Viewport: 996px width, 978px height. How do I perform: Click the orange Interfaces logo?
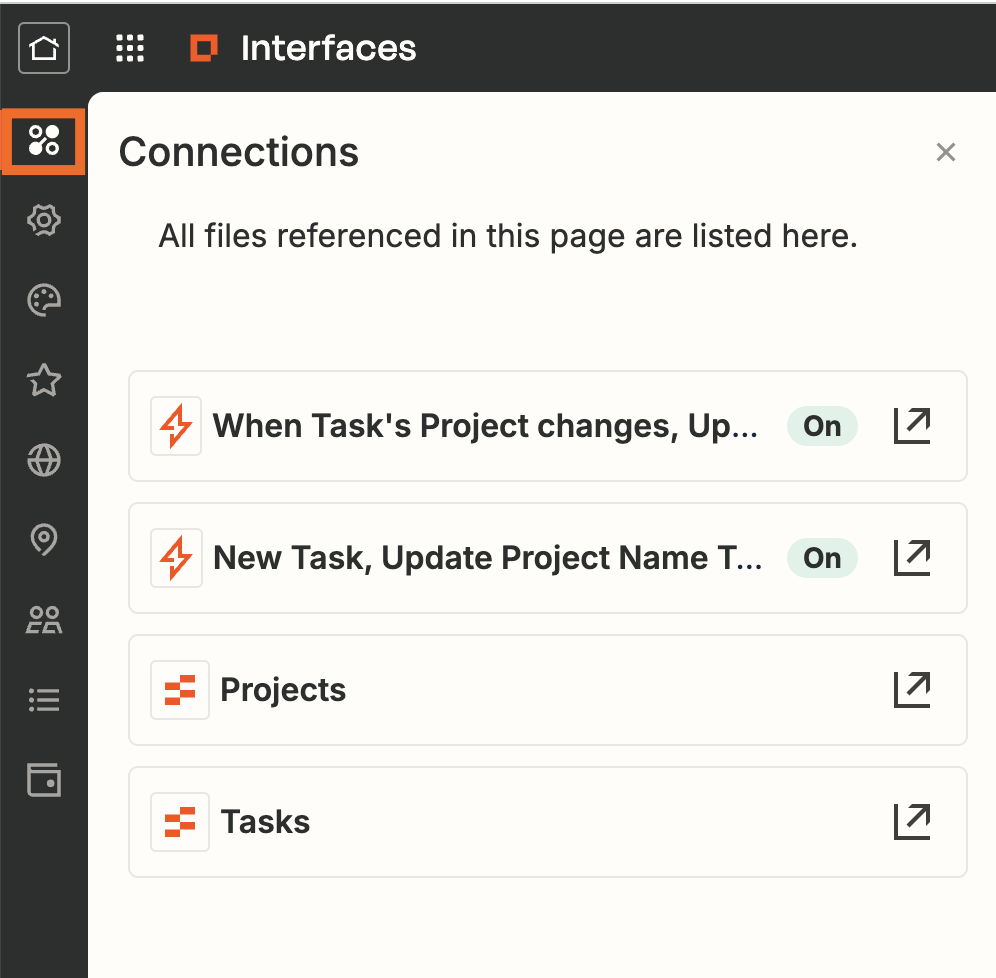[x=204, y=48]
